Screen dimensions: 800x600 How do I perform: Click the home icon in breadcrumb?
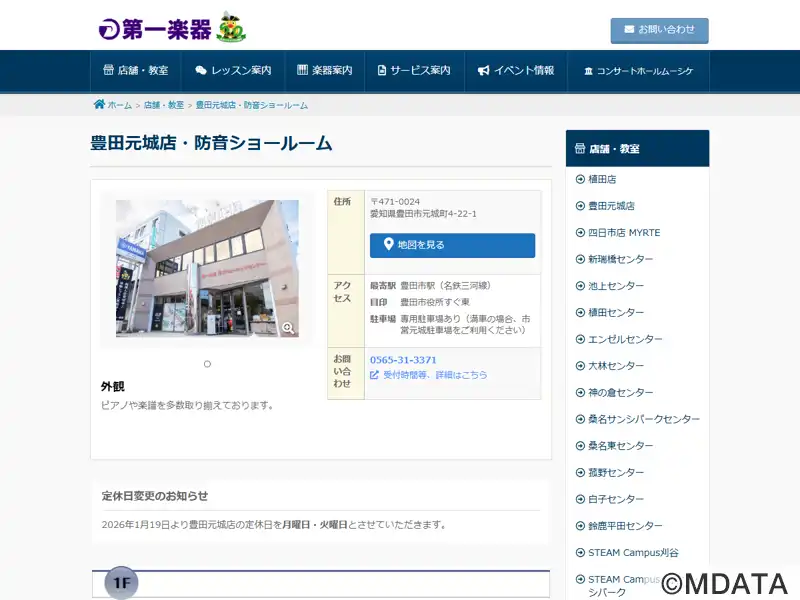coord(99,105)
